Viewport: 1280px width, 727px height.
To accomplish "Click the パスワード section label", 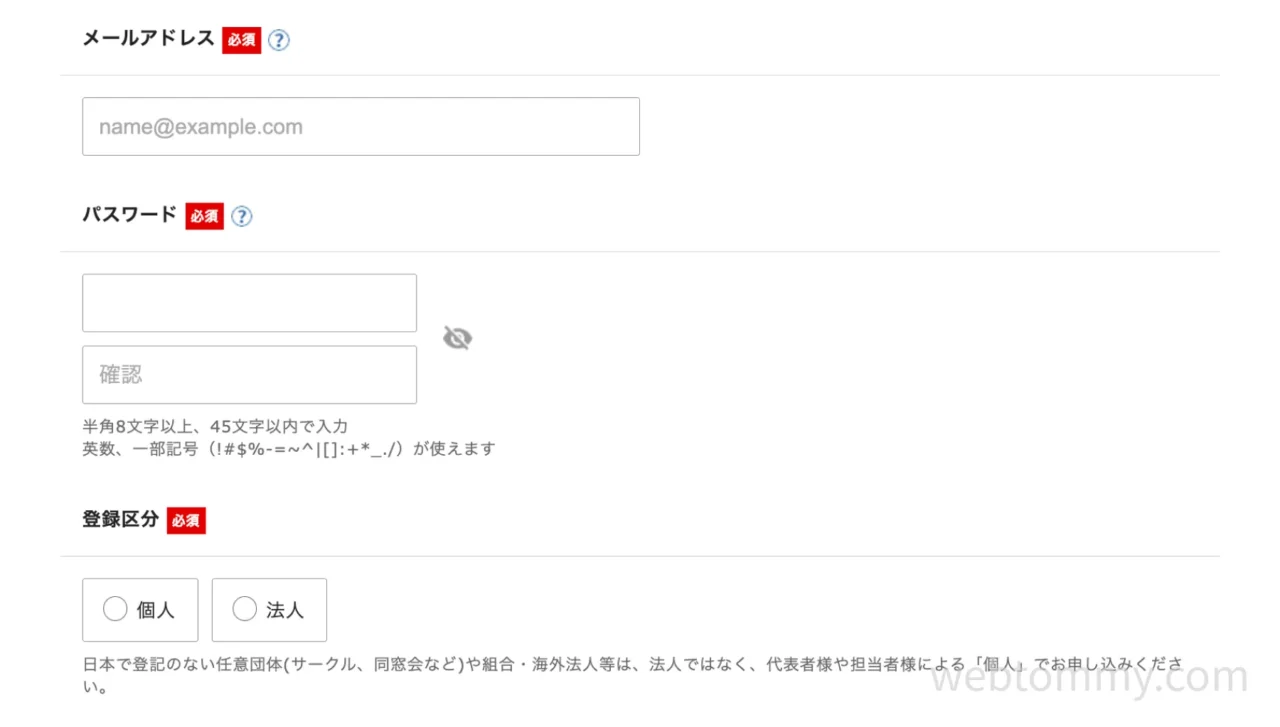I will [x=129, y=215].
